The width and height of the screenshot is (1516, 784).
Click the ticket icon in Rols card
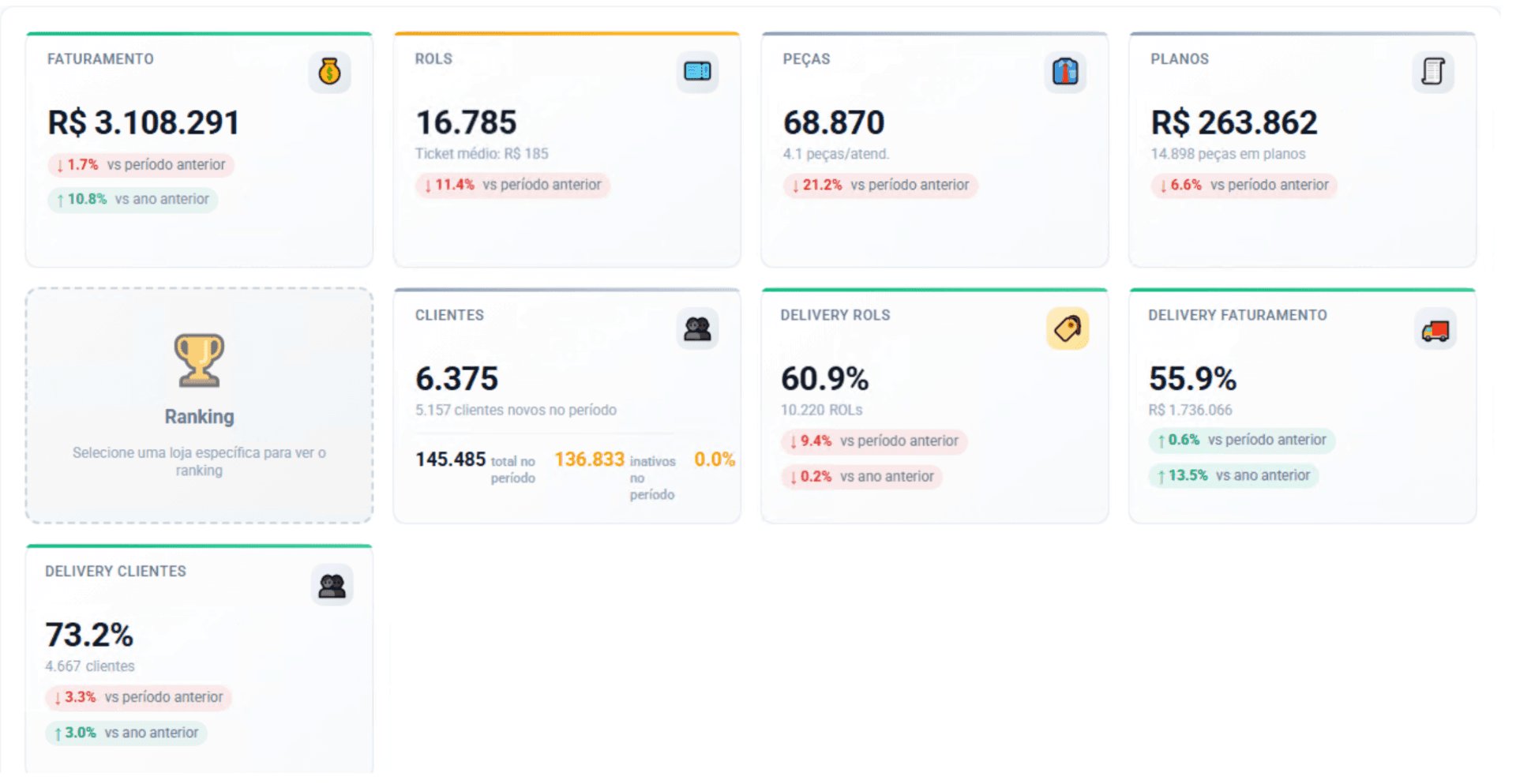pyautogui.click(x=697, y=72)
